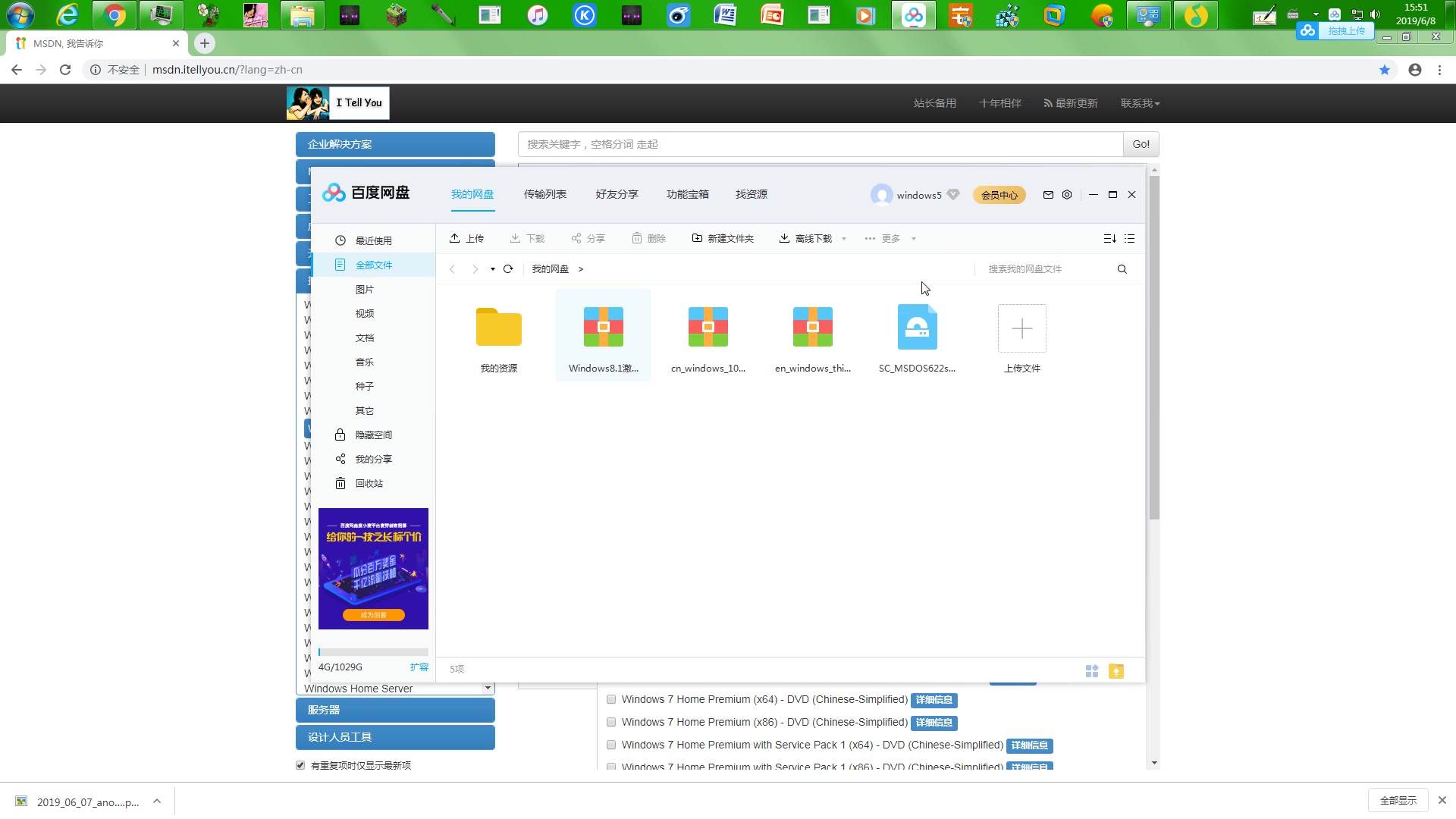This screenshot has height=819, width=1456.
Task: Select 文档 category in sidebar
Action: click(373, 337)
